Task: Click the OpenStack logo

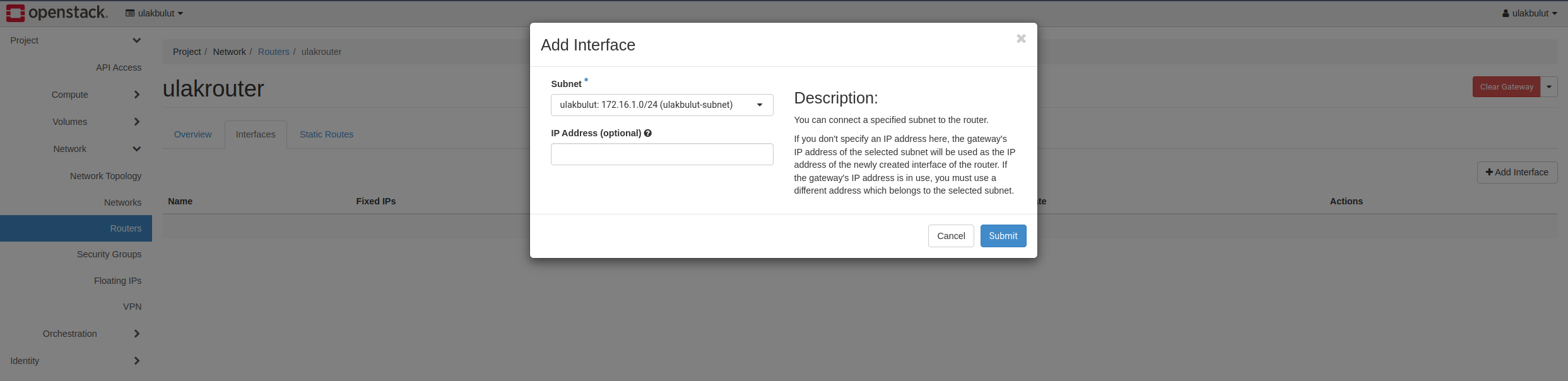Action: click(x=57, y=13)
